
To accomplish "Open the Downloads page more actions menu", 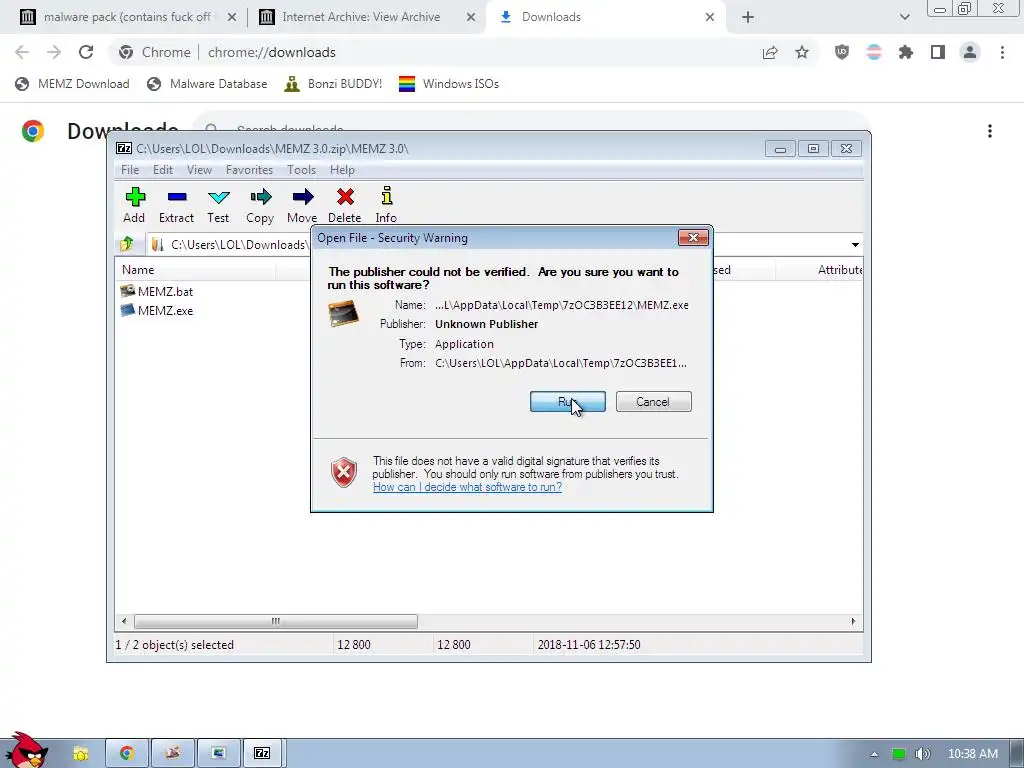I will (x=990, y=131).
